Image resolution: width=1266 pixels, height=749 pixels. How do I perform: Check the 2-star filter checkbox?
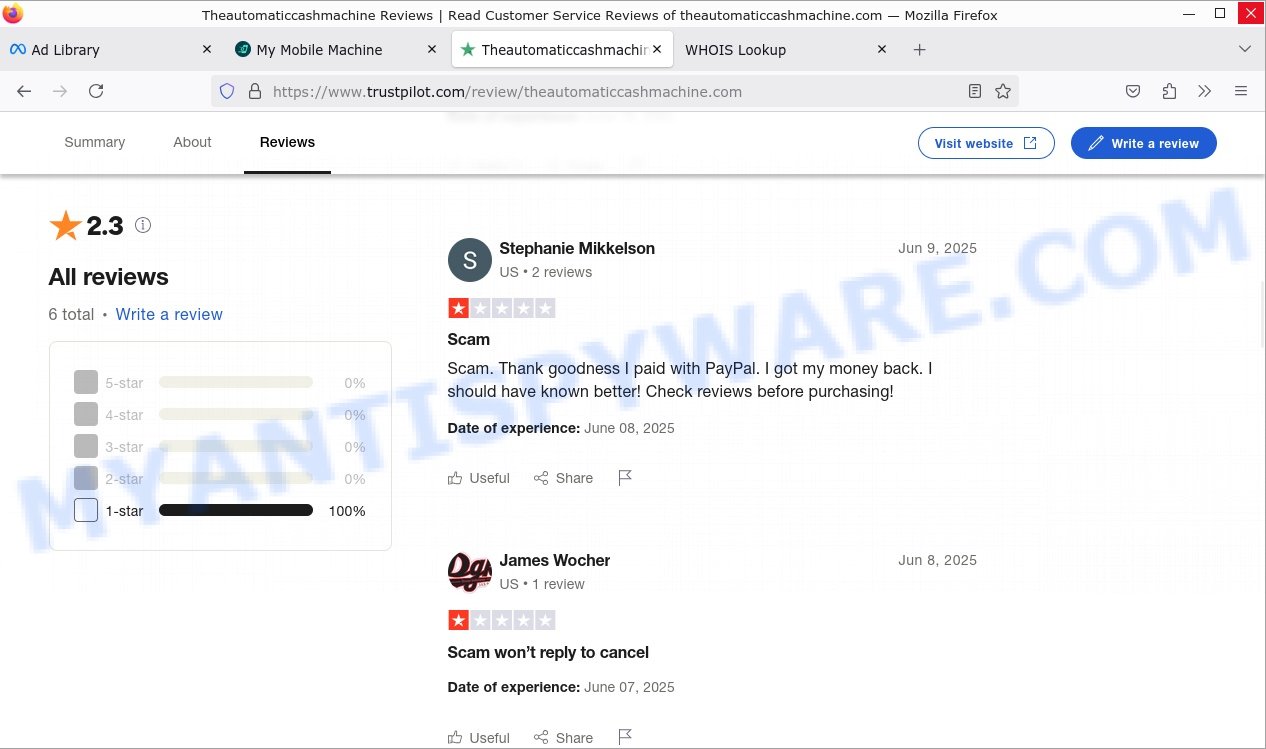point(86,478)
